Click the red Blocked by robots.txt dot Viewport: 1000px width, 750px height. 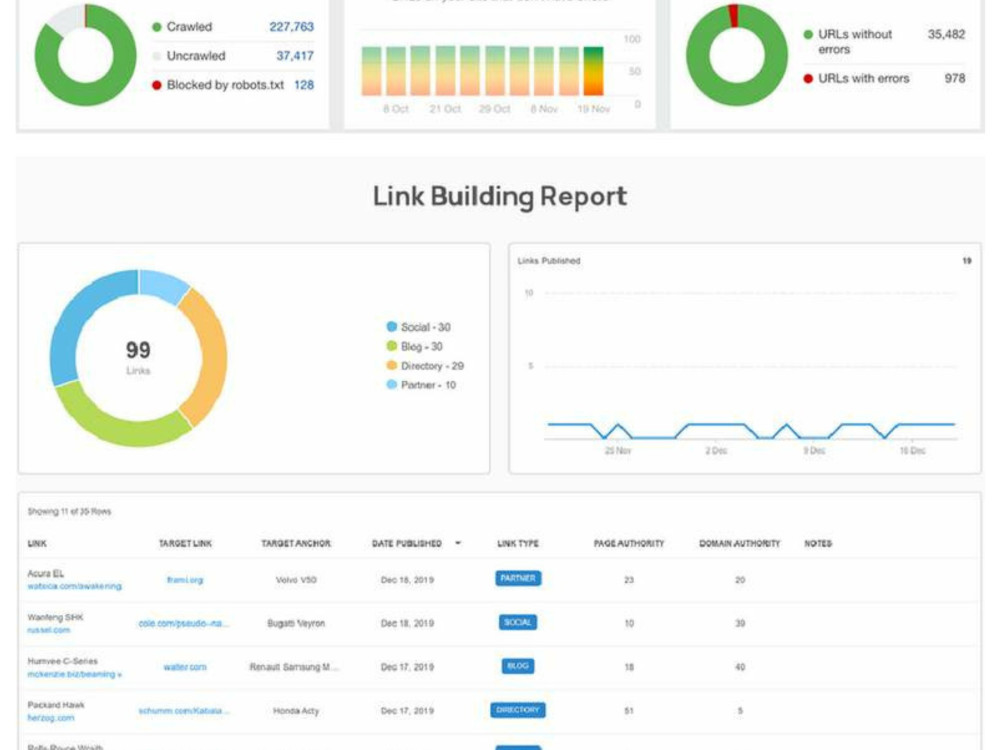(157, 85)
